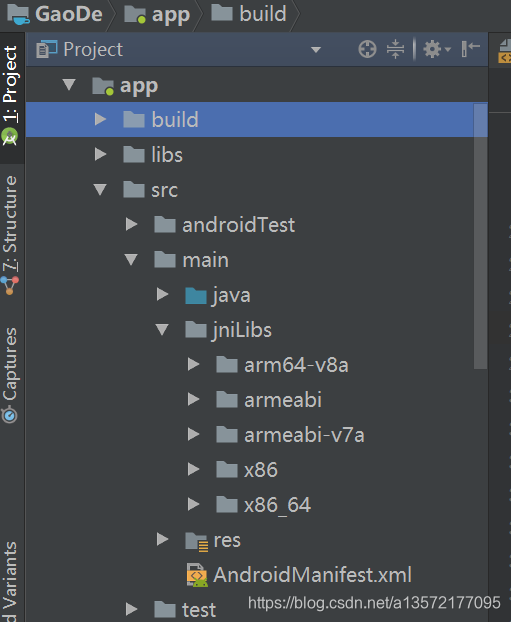Select the x86_64 folder icon
This screenshot has height=622, width=511.
227,505
